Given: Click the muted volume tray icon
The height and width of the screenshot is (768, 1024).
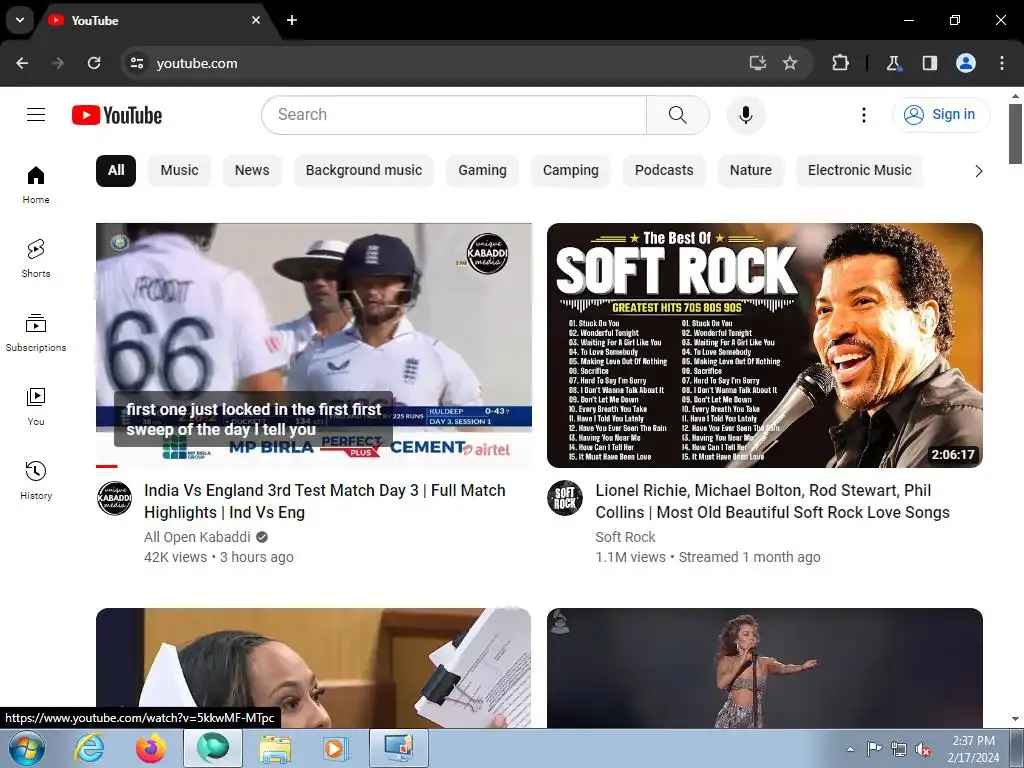Looking at the screenshot, I should (x=923, y=749).
